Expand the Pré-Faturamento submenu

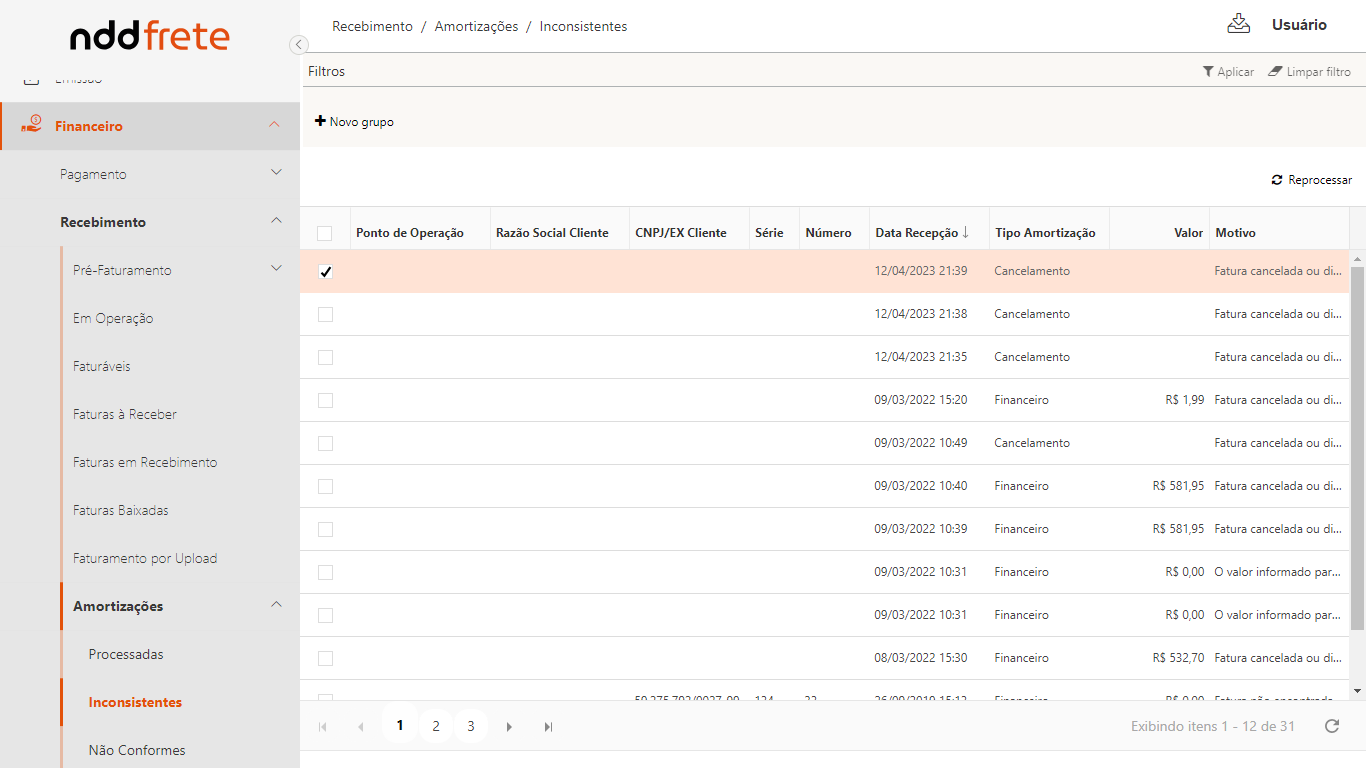click(276, 269)
